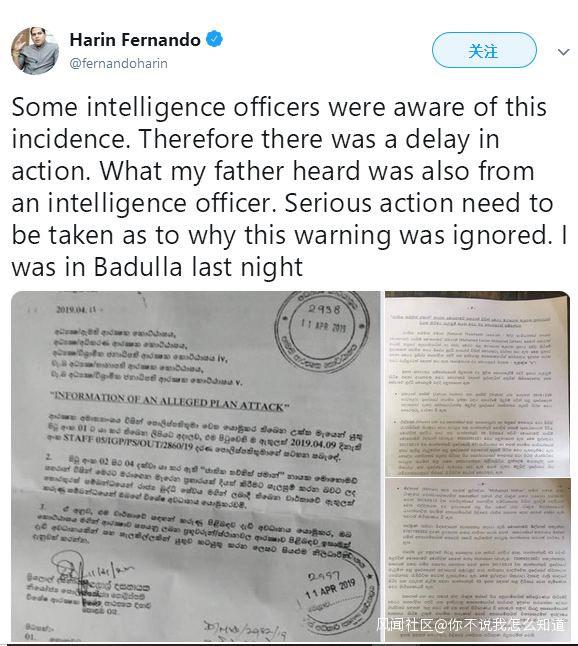Screen dimensions: 578x646
Task: Click the round 2938 stamp in letter photo
Action: (323, 330)
